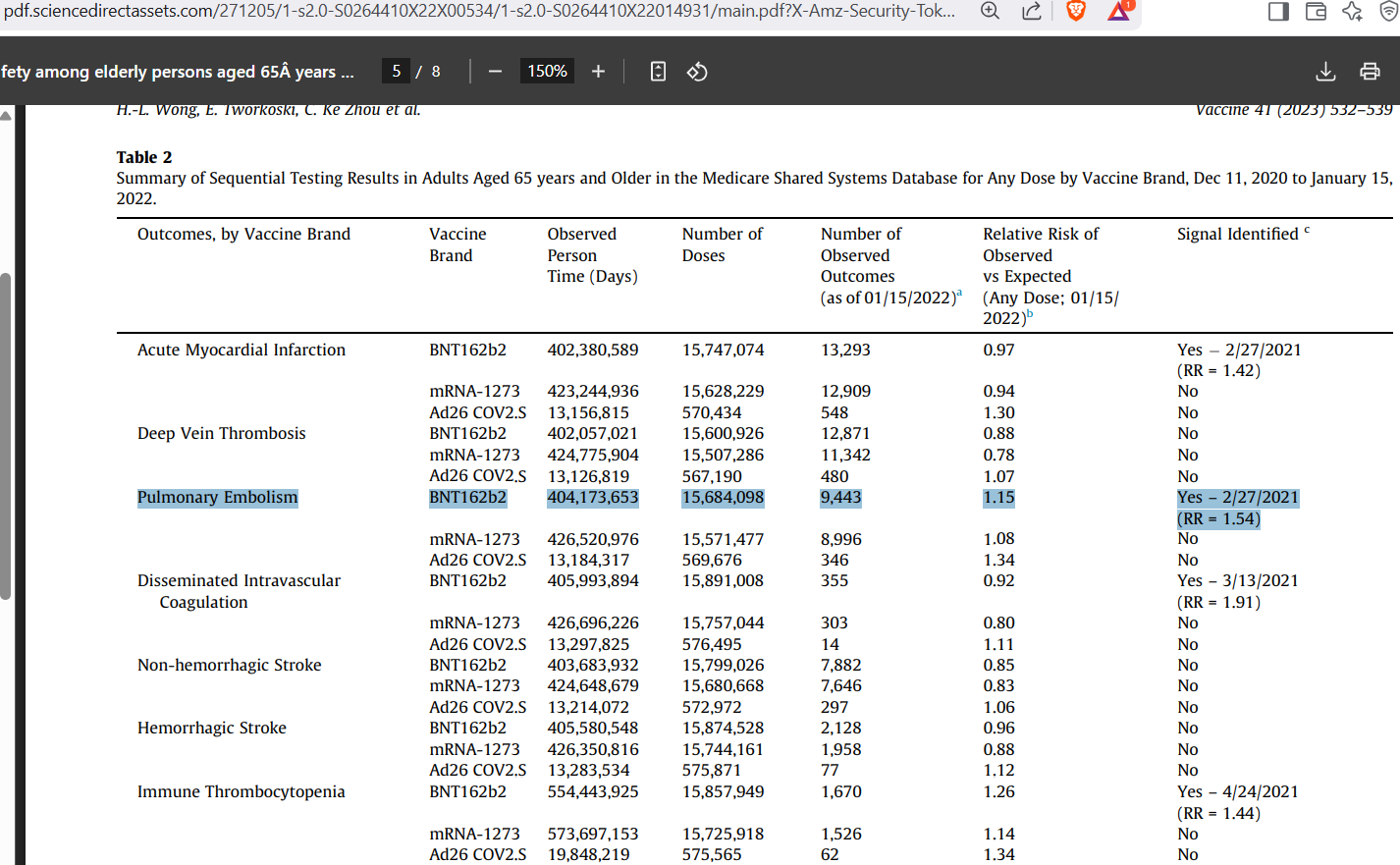Screen dimensions: 1400x865
Task: Open Brave Shields lion icon
Action: click(1076, 11)
